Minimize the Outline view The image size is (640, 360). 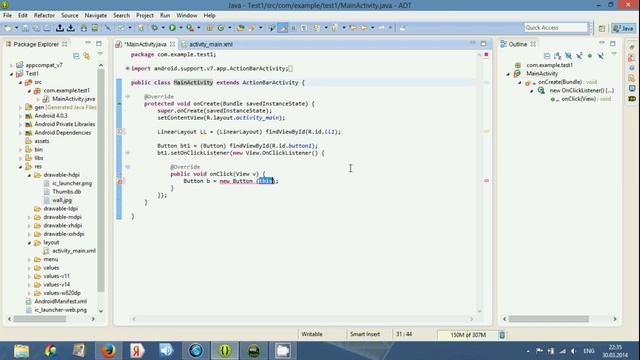pyautogui.click(x=602, y=43)
